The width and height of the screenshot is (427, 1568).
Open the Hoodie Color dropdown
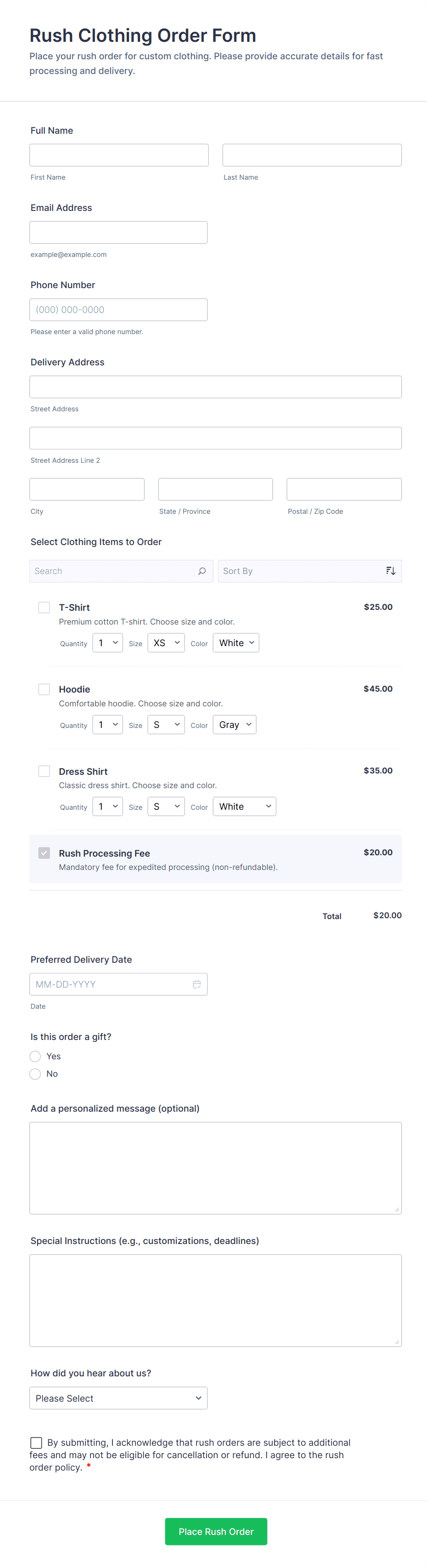[x=234, y=724]
